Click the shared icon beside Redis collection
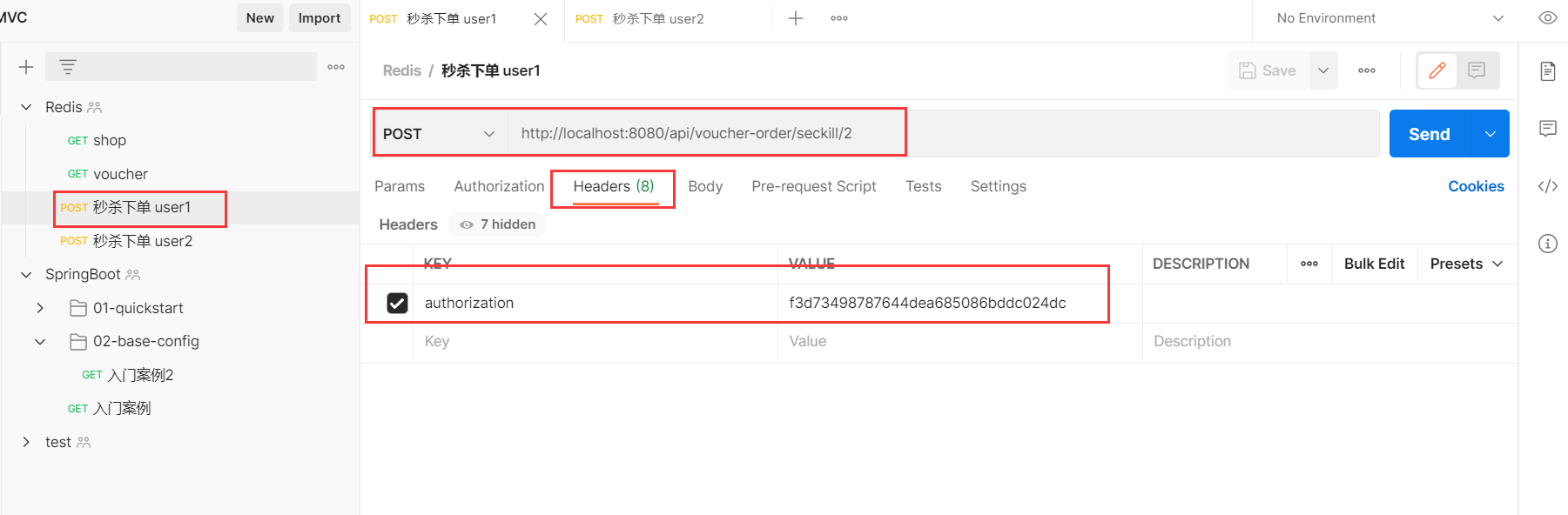 pyautogui.click(x=95, y=107)
